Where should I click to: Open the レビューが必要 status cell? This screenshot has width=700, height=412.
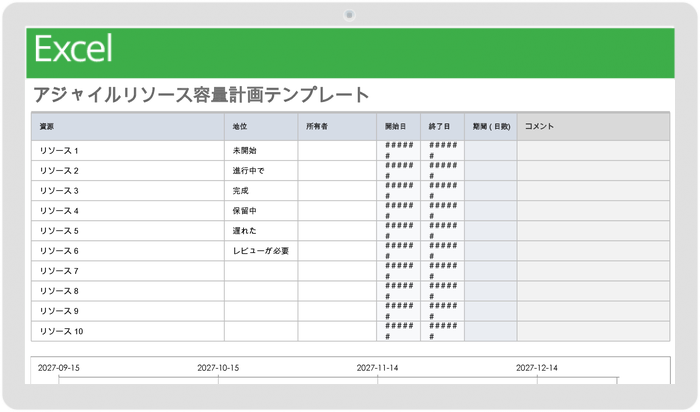pyautogui.click(x=260, y=251)
